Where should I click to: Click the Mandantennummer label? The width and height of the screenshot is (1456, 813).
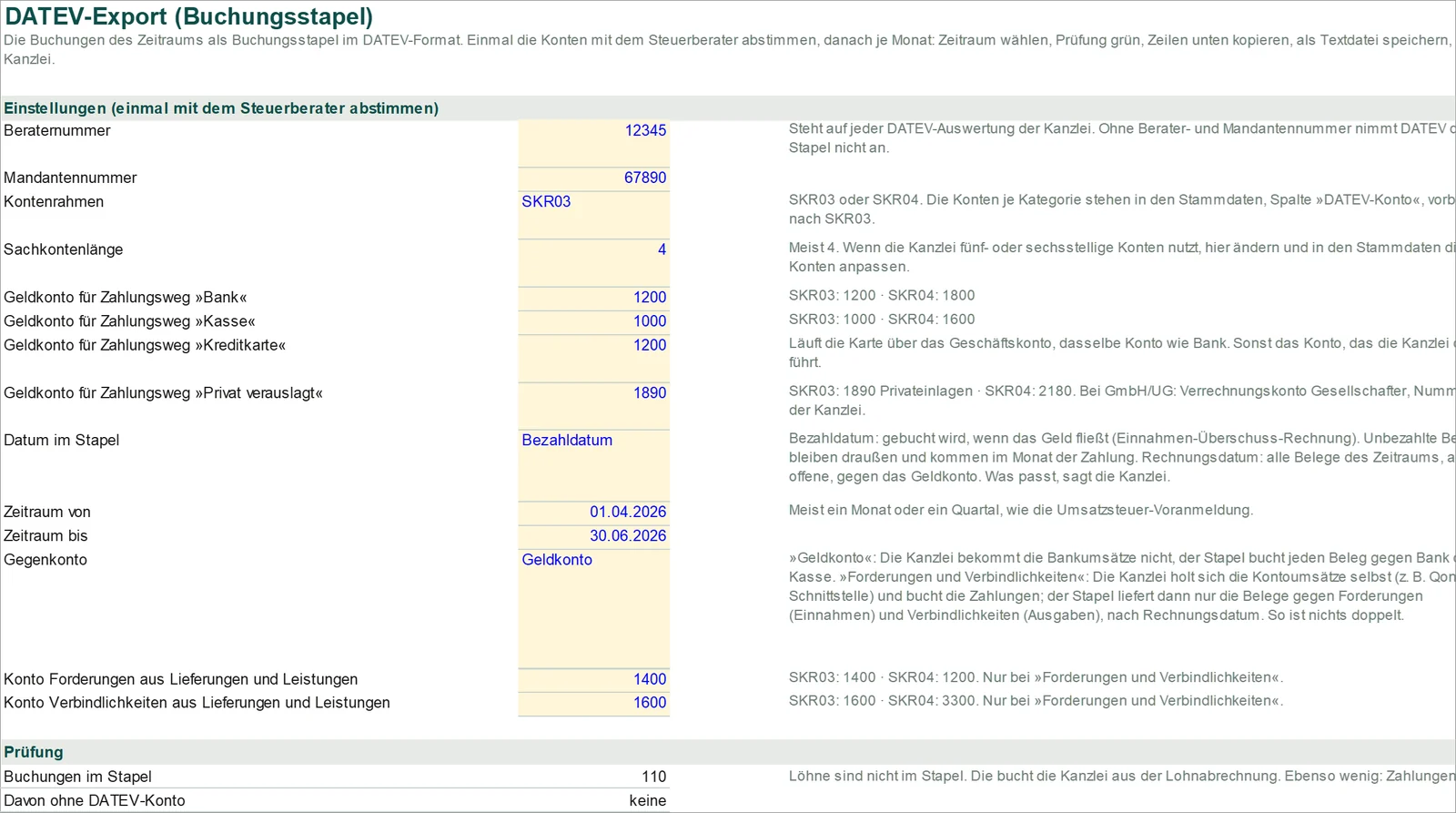(x=70, y=178)
